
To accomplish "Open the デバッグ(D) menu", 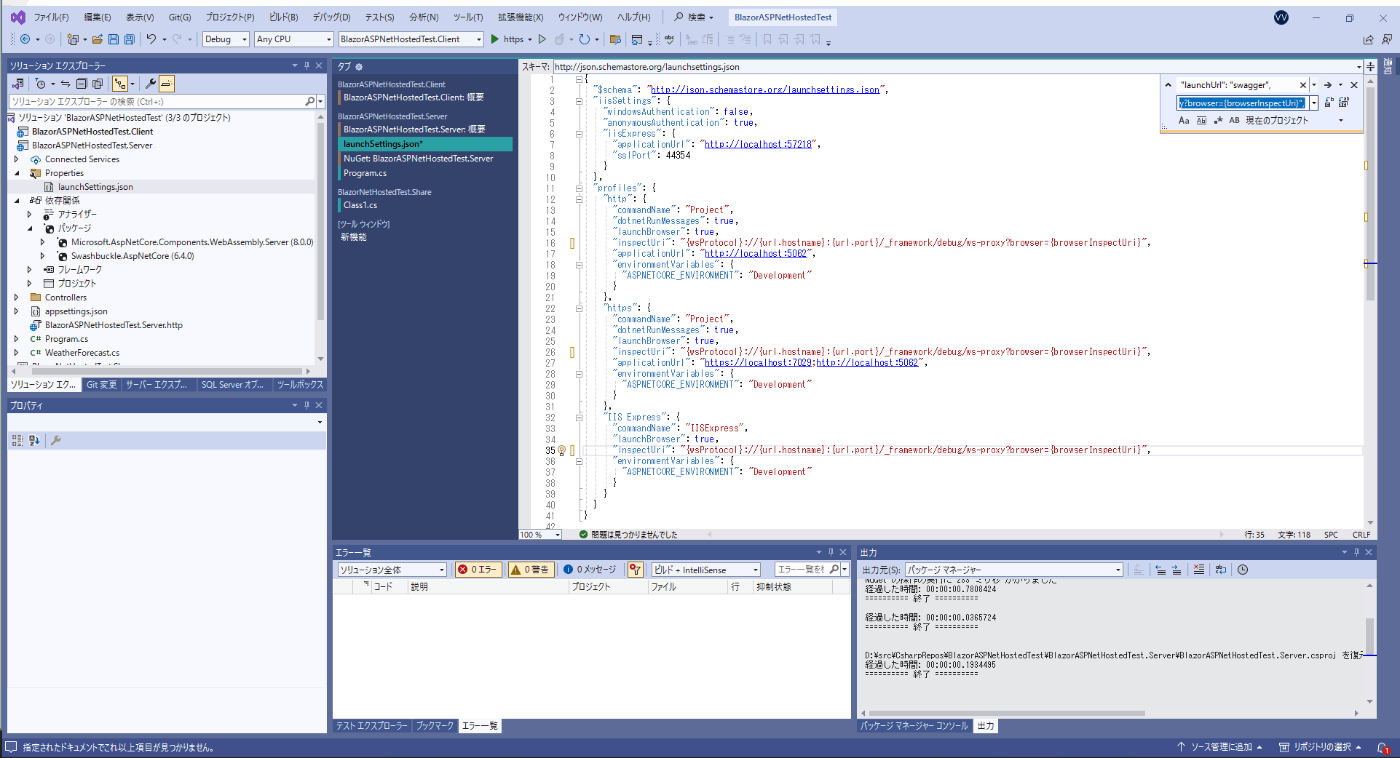I will pyautogui.click(x=331, y=17).
